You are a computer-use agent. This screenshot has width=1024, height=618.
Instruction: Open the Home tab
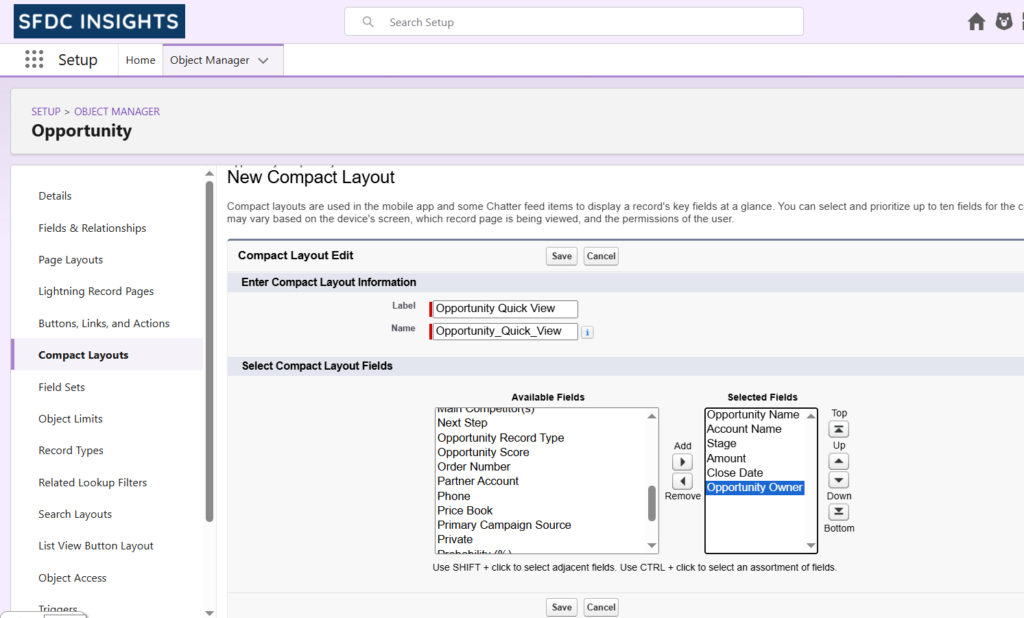140,60
